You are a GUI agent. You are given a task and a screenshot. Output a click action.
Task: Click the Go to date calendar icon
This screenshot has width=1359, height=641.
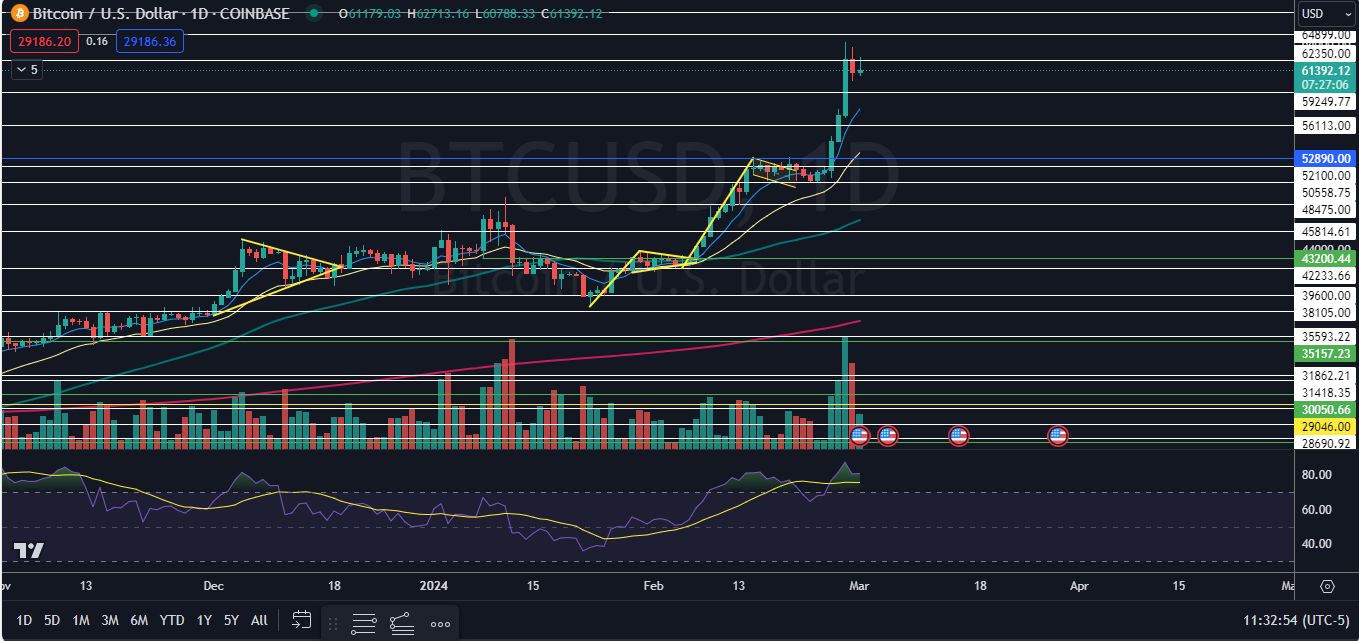[x=301, y=621]
